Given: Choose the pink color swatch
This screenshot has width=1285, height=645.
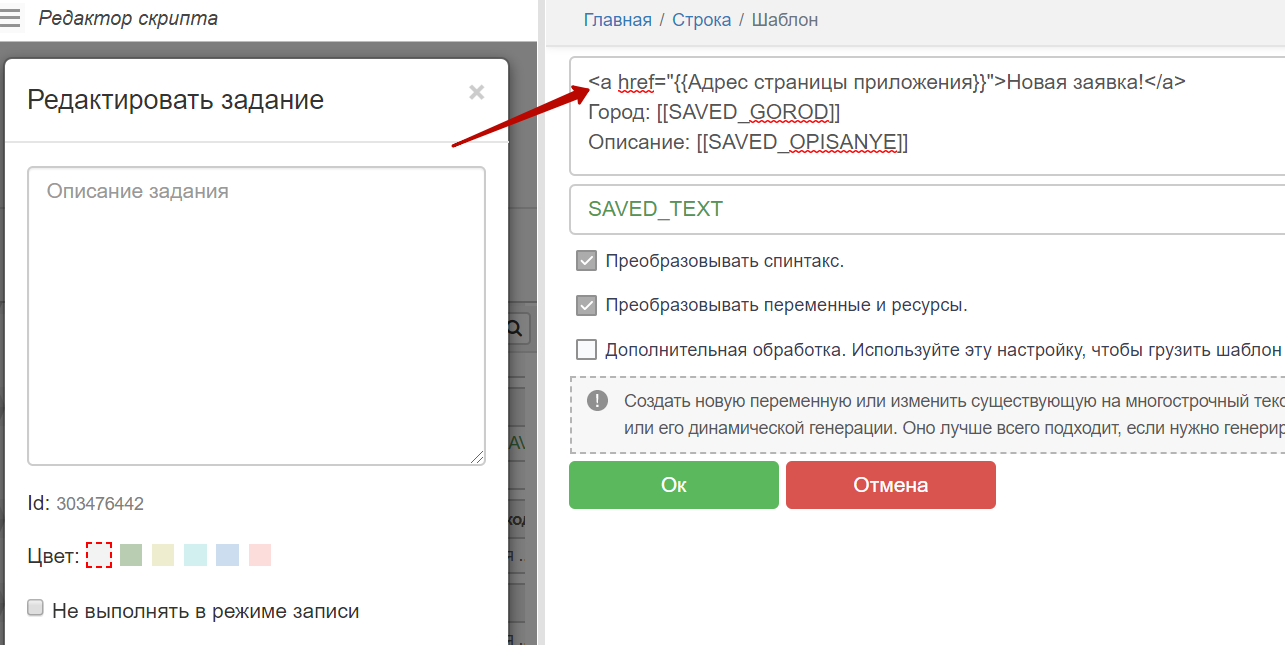Looking at the screenshot, I should (x=259, y=554).
